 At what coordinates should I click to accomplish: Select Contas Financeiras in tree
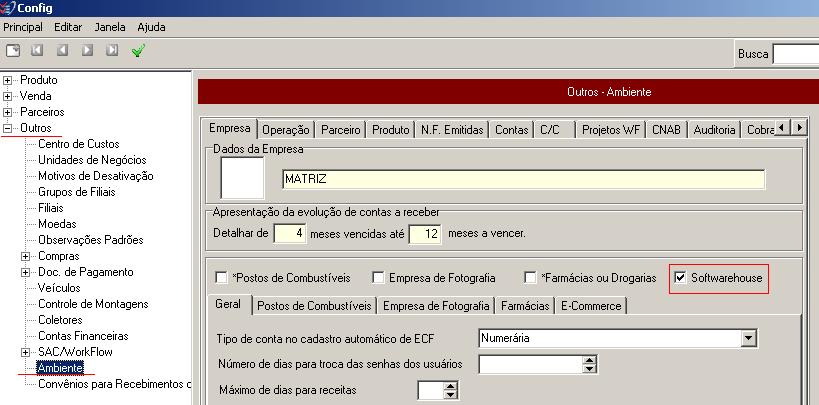(83, 336)
